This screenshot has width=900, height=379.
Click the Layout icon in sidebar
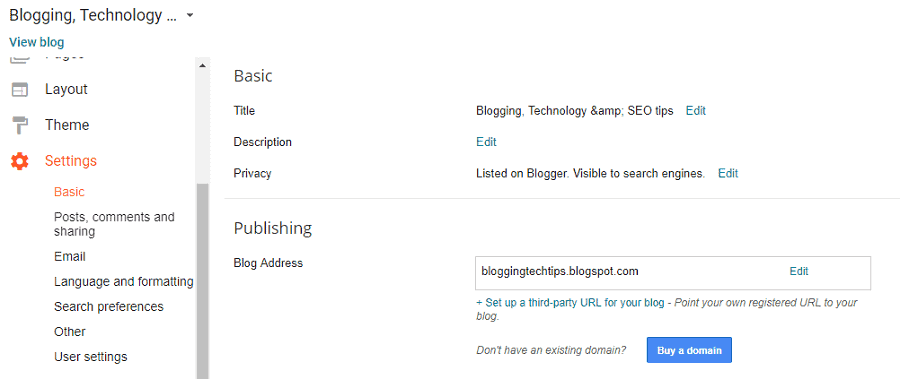20,90
